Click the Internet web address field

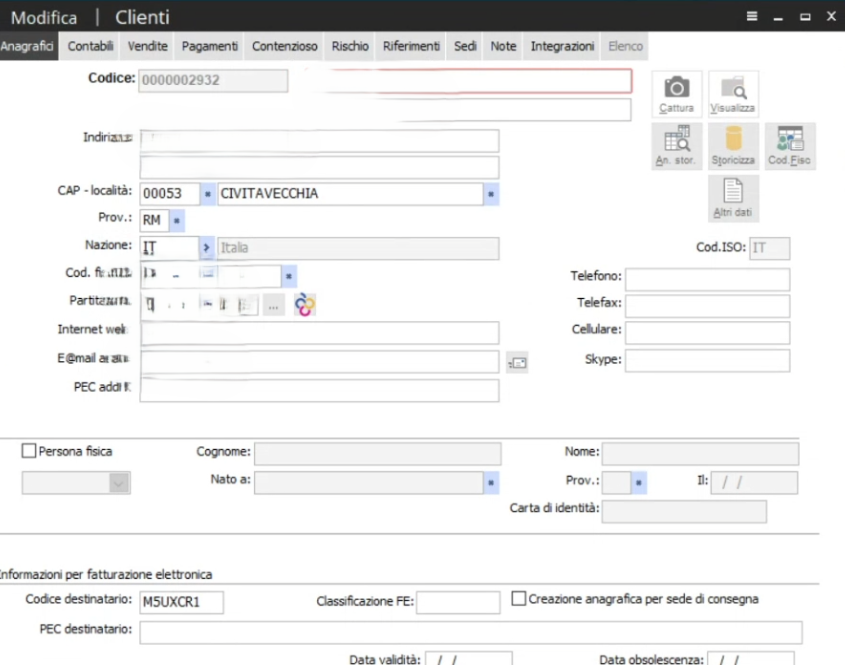319,332
